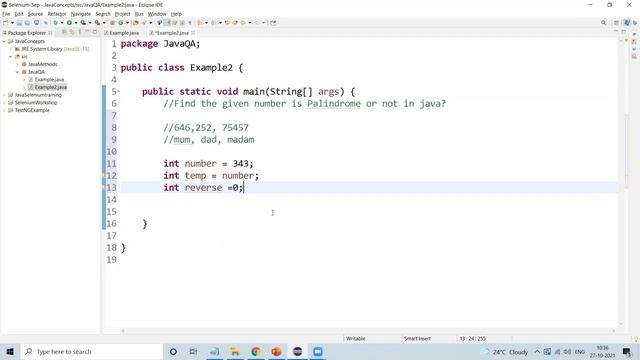Open the New file dropdown arrow
Screen dimensions: 640x360
click(12, 23)
